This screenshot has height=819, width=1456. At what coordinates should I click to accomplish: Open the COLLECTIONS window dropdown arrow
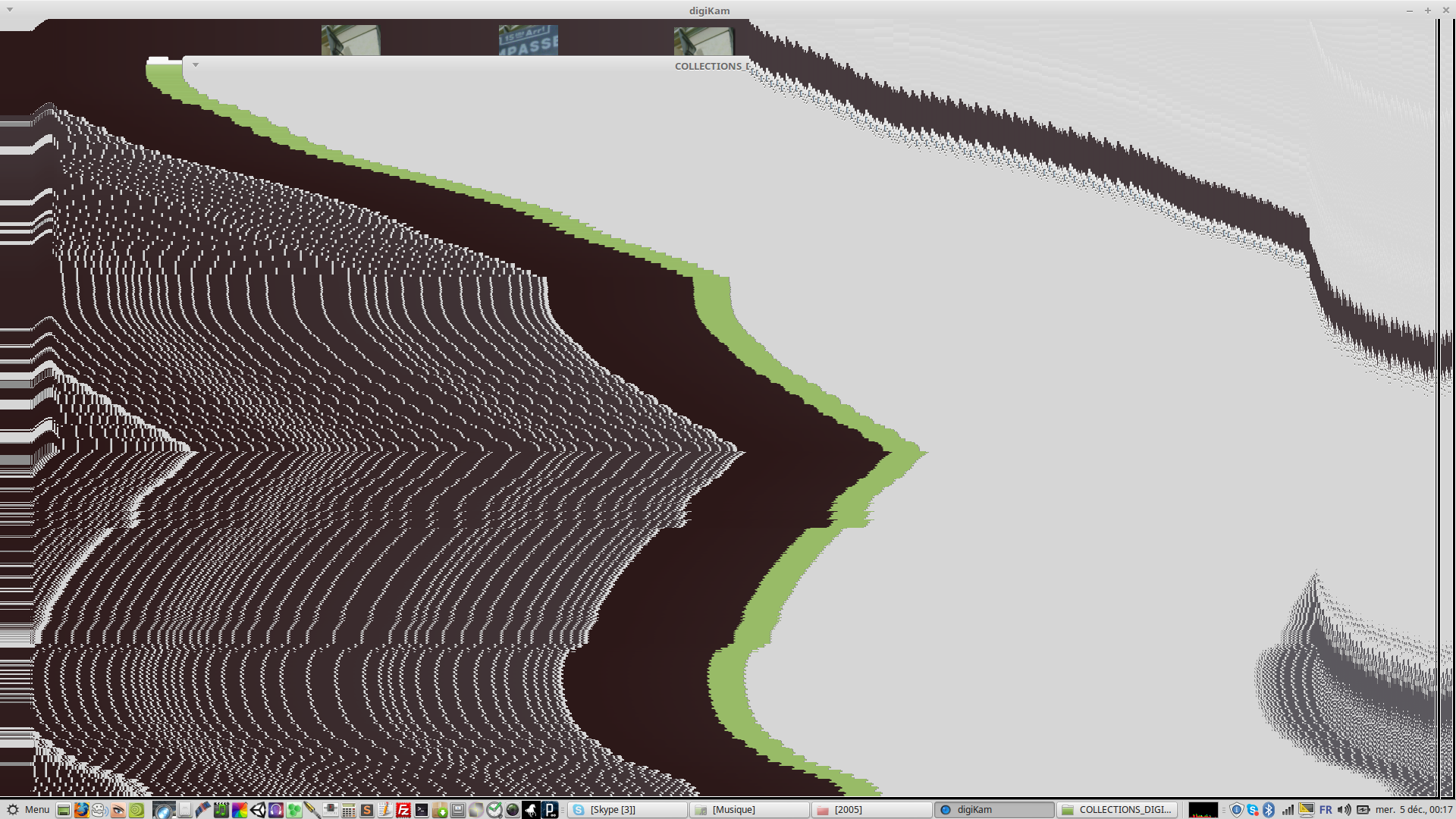[196, 65]
